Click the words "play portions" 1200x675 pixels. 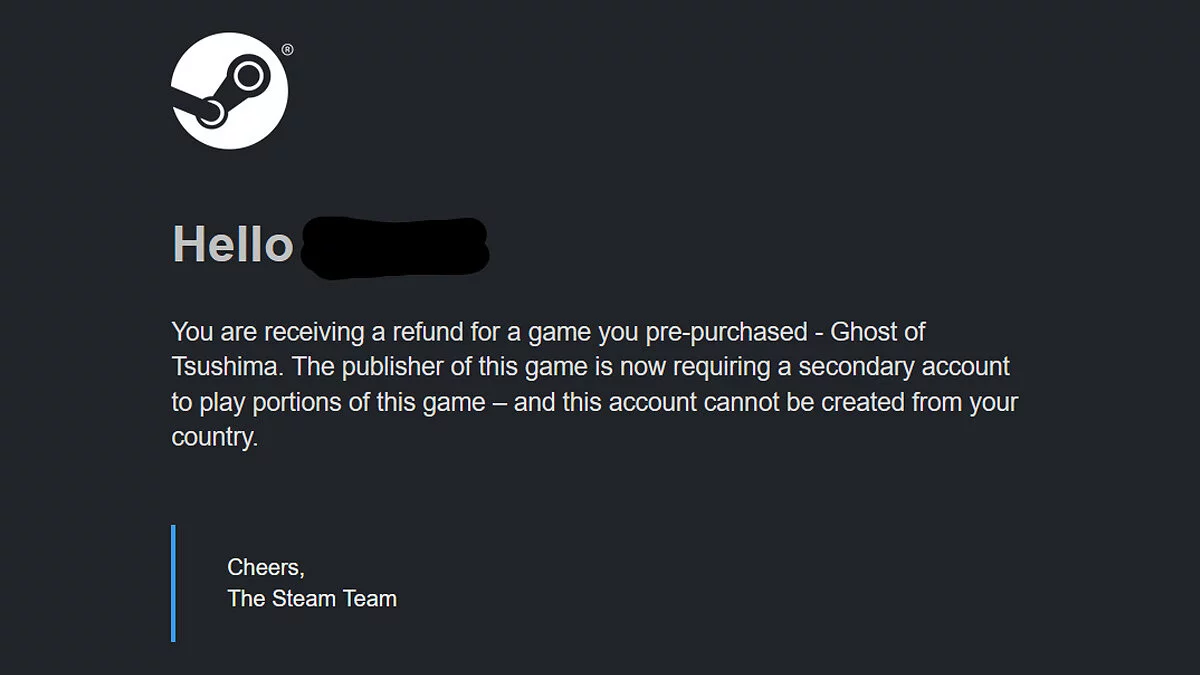click(x=272, y=403)
